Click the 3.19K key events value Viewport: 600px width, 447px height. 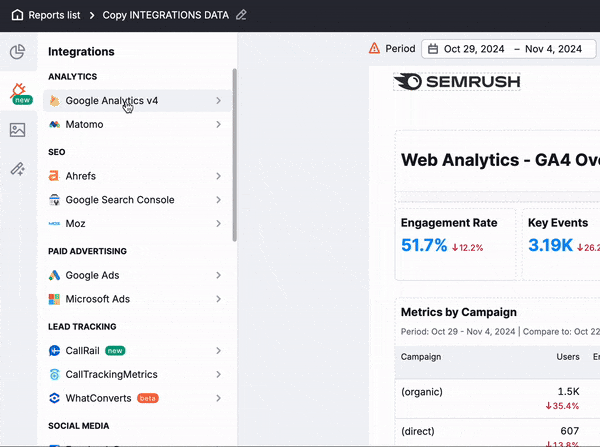550,245
